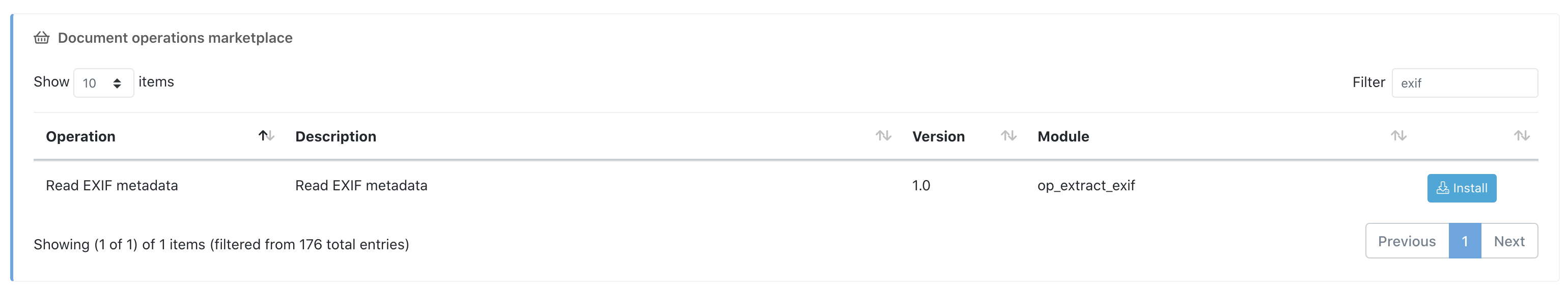Select page 1 in pagination
This screenshot has height=289, width=1568.
pyautogui.click(x=1464, y=242)
